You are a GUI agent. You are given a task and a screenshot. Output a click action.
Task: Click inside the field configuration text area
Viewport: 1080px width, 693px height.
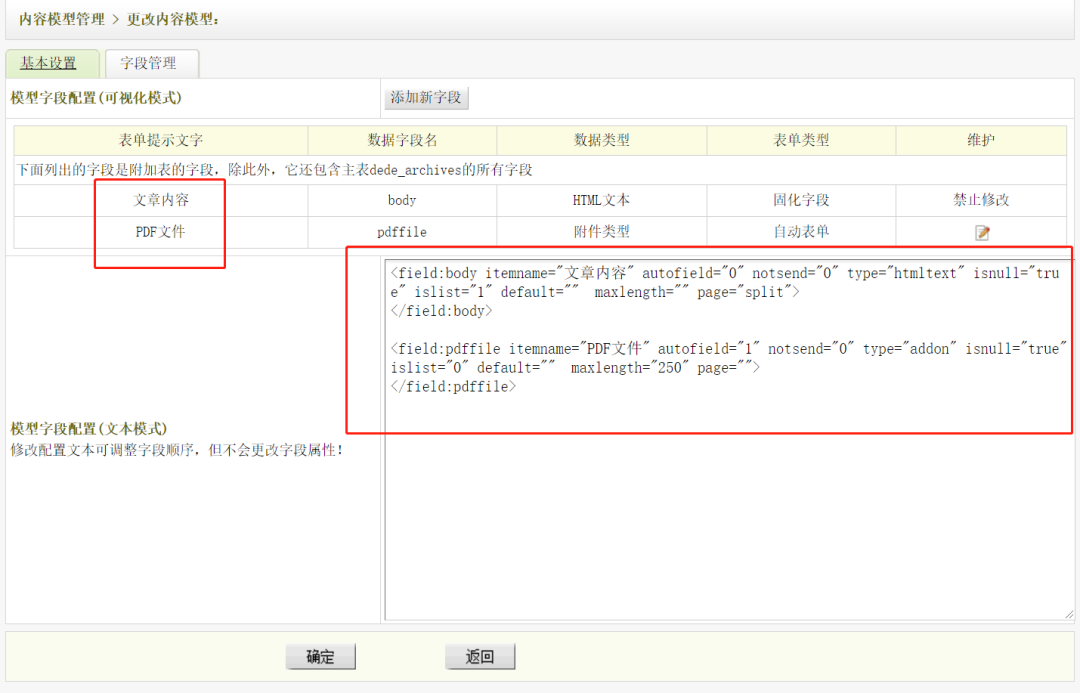pyautogui.click(x=727, y=500)
